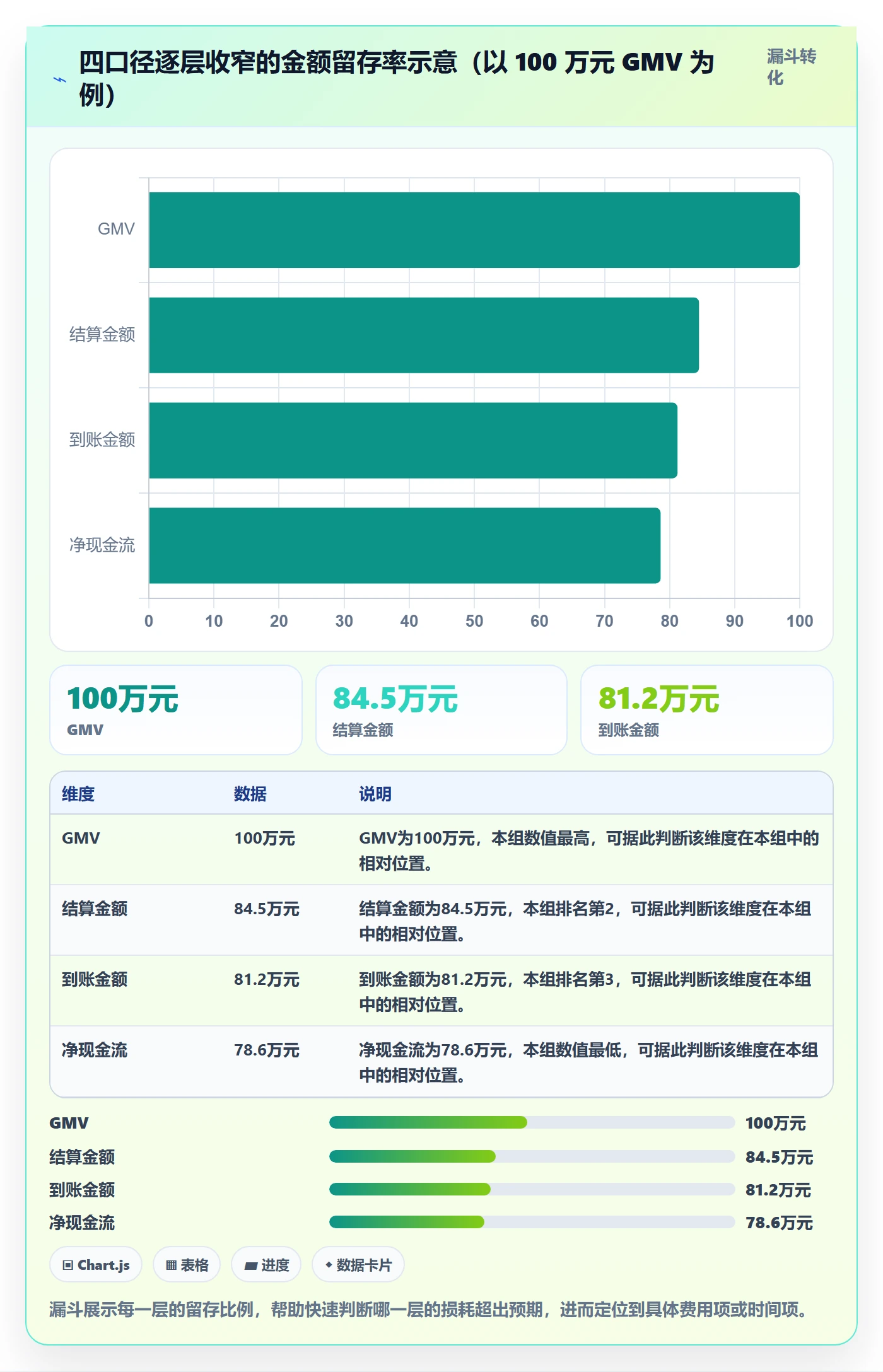The width and height of the screenshot is (883, 1372).
Task: Select the 进度 chip
Action: coord(266,1265)
